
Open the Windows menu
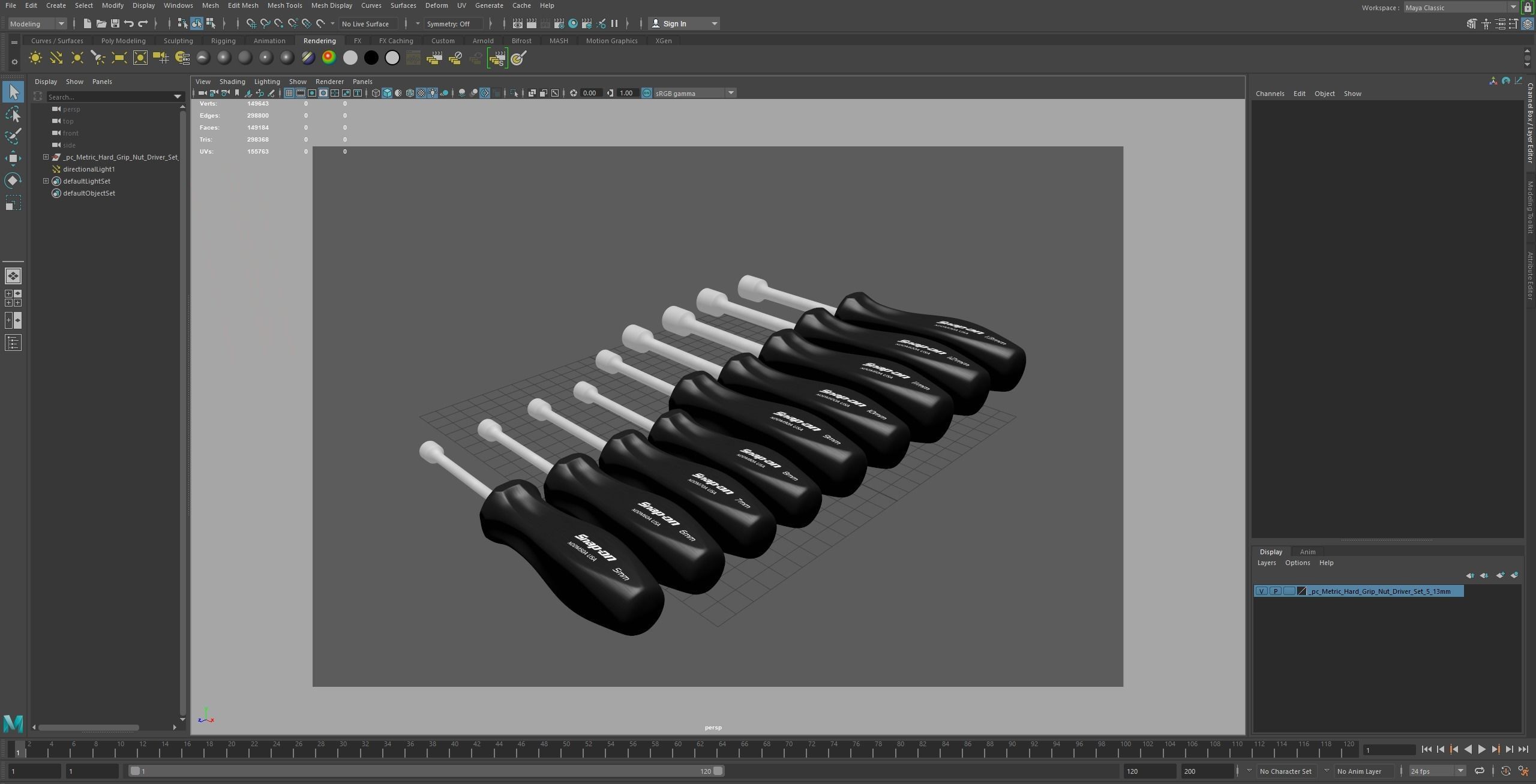pyautogui.click(x=178, y=5)
